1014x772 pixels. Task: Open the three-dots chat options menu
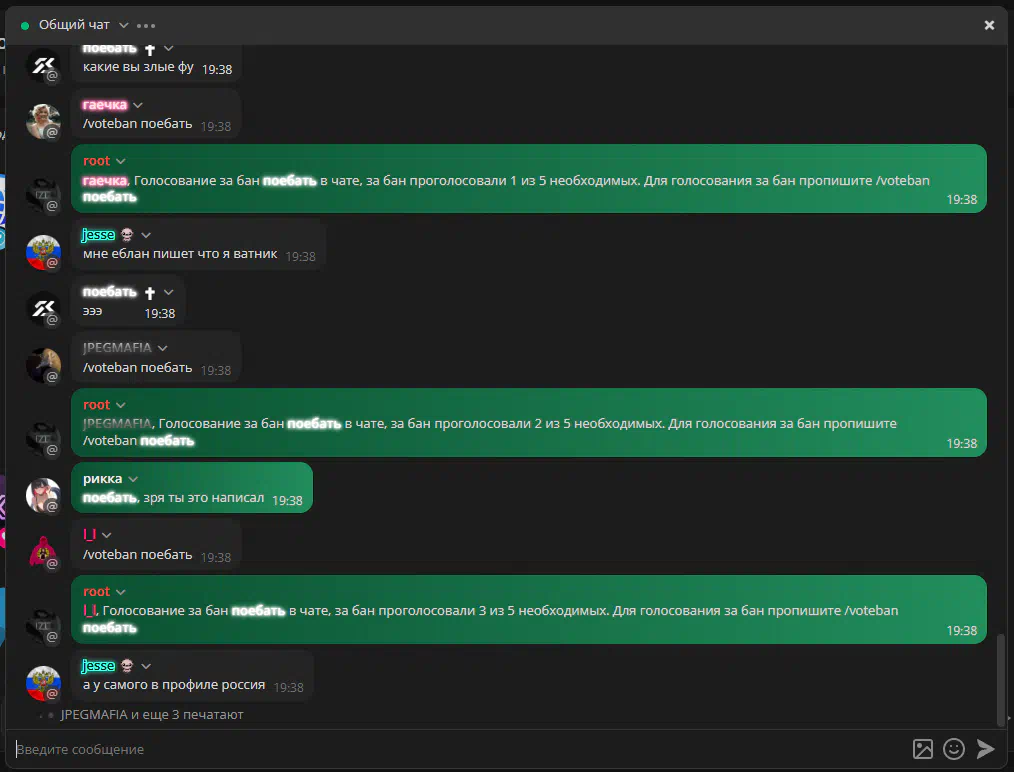[146, 25]
